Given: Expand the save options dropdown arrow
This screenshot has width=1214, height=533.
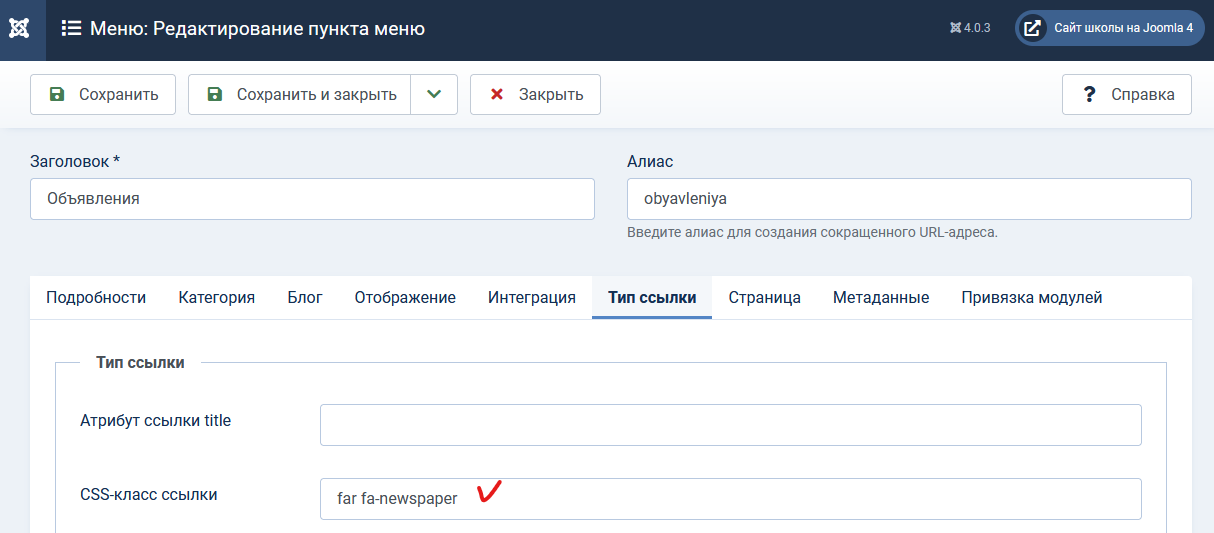Looking at the screenshot, I should coord(433,95).
